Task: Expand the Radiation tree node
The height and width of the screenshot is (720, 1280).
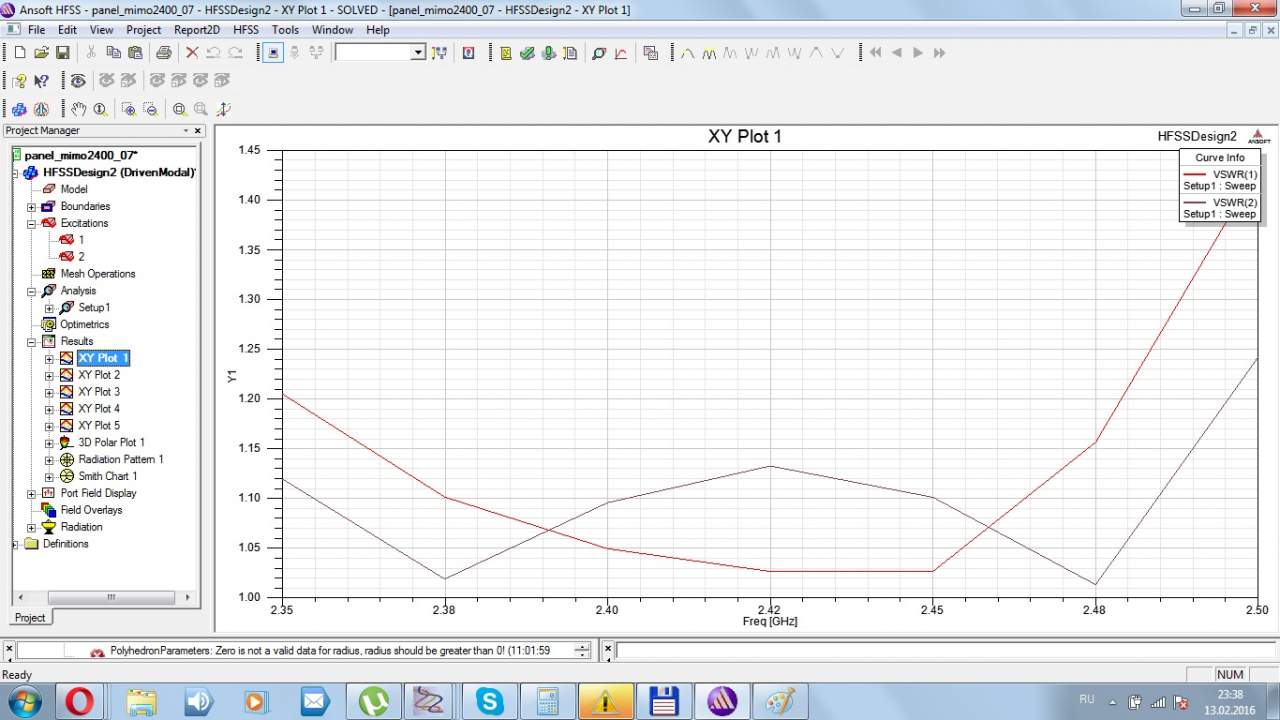Action: click(x=32, y=528)
